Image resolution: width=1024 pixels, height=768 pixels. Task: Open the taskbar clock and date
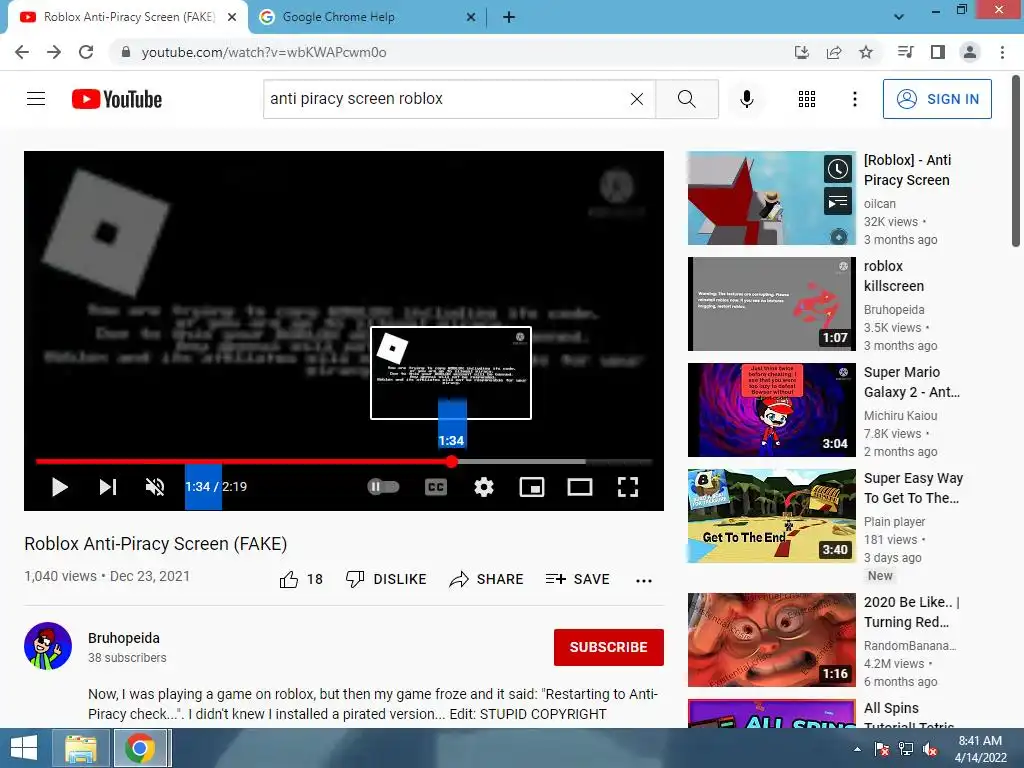tap(980, 748)
